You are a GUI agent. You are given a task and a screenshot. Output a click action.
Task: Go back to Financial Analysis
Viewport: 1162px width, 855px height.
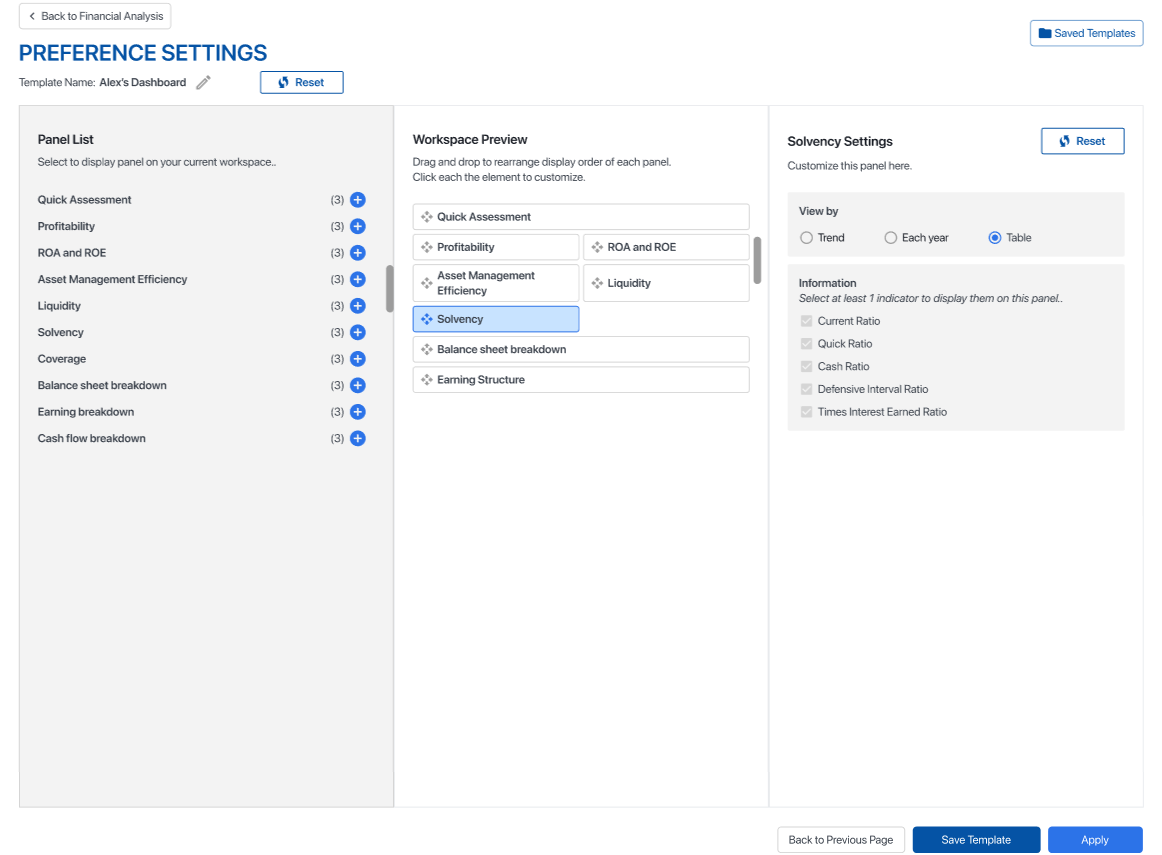tap(95, 17)
